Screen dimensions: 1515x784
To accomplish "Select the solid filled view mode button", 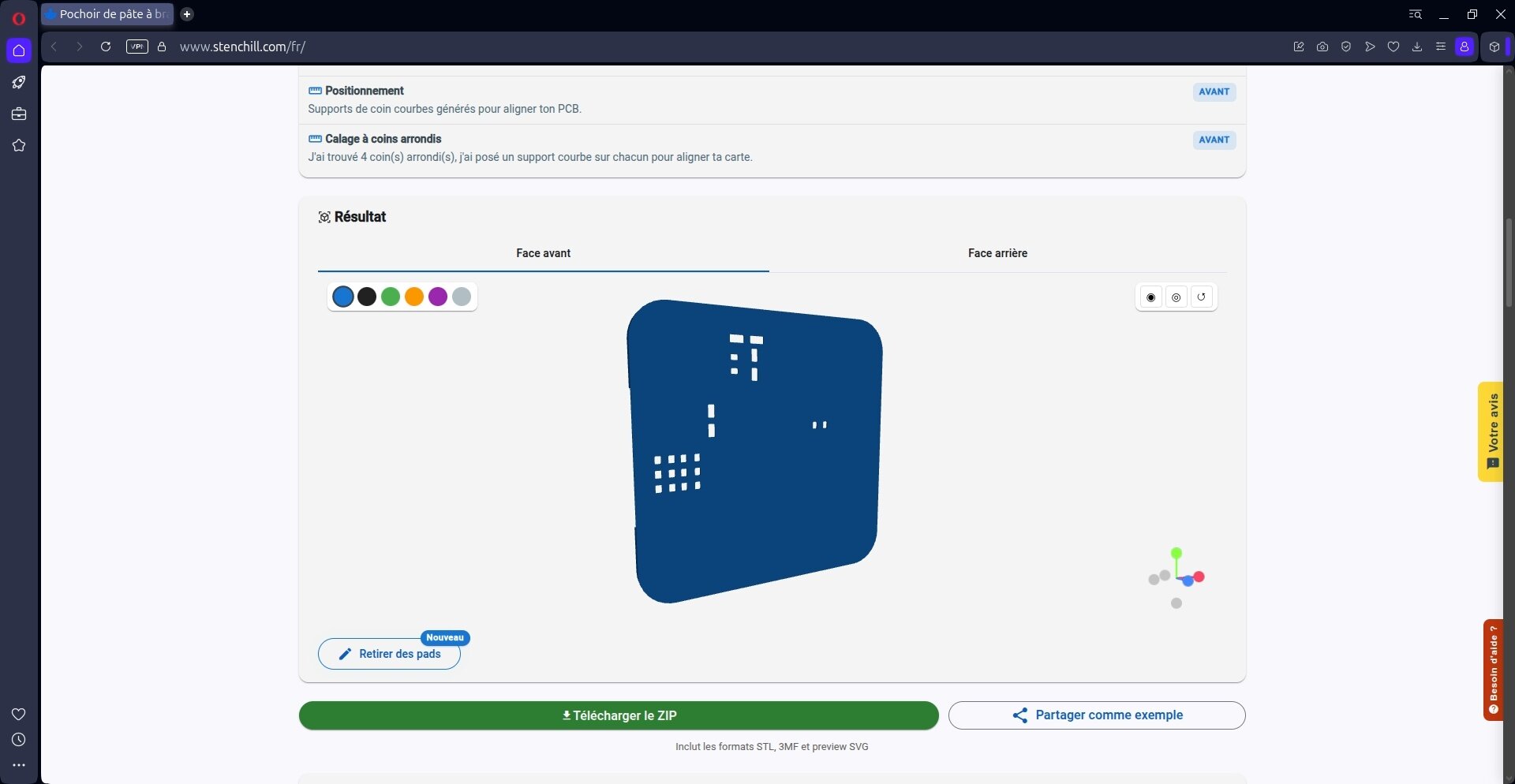I will click(x=1151, y=297).
